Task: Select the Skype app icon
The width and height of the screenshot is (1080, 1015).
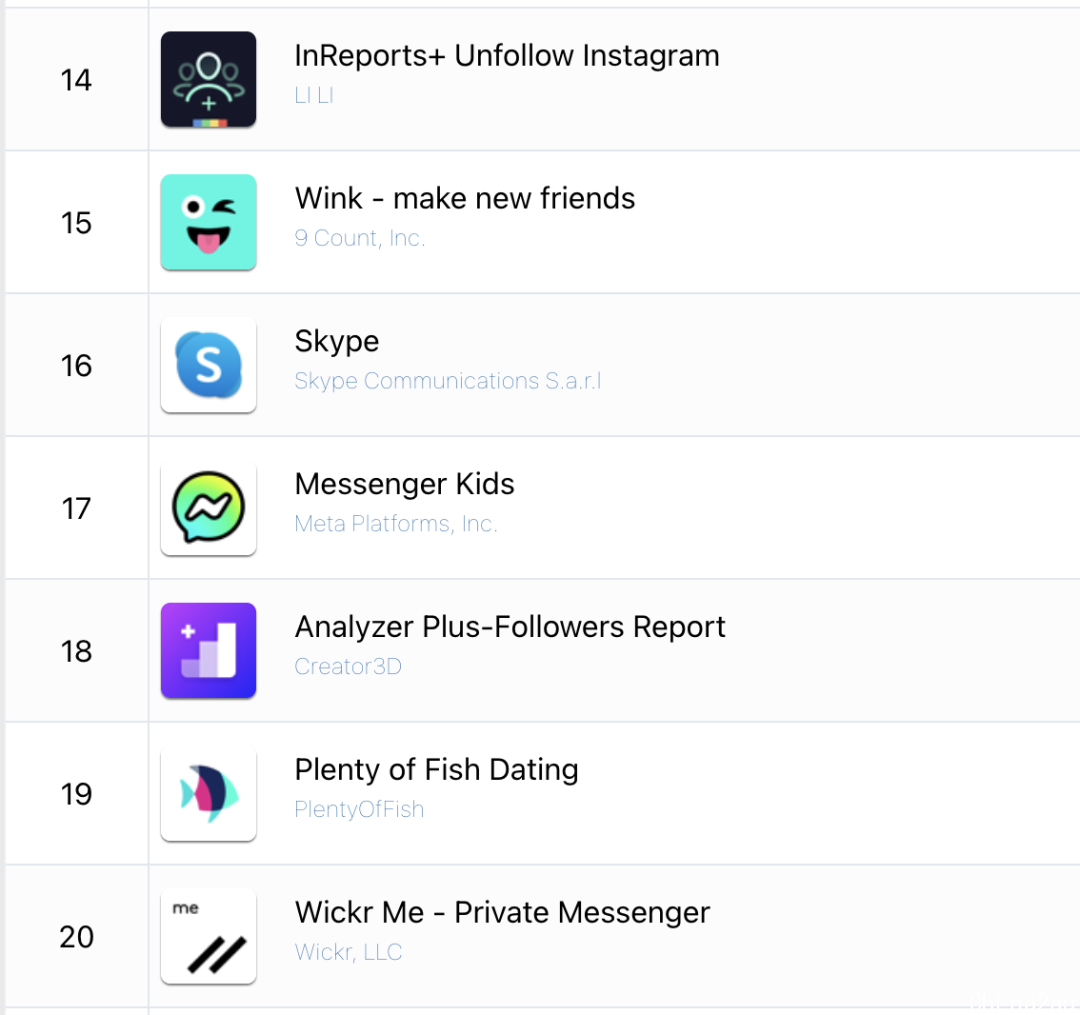Action: point(209,365)
